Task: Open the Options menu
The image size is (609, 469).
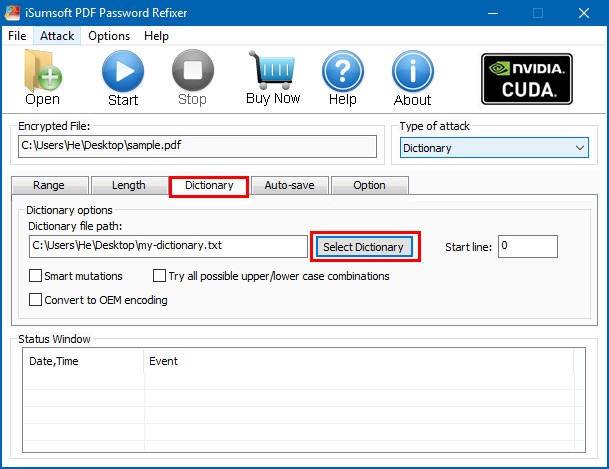Action: click(109, 36)
